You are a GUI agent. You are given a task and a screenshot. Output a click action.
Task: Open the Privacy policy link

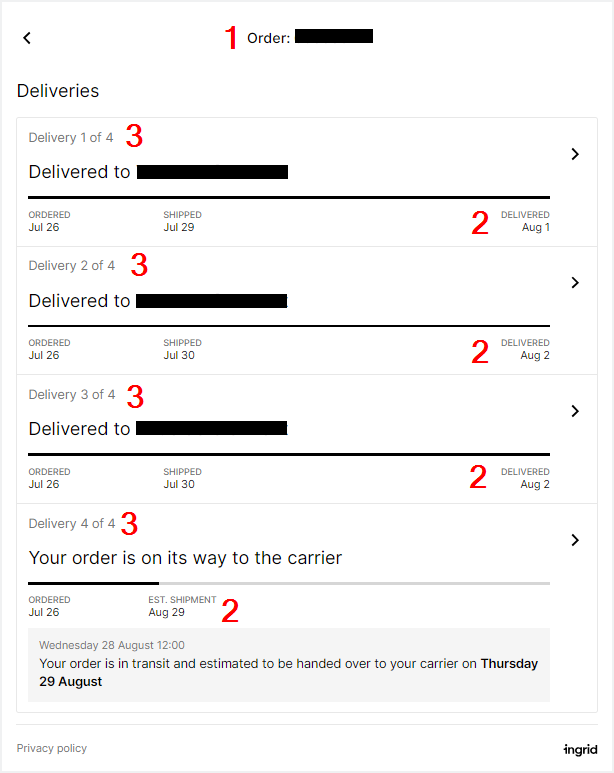coord(52,748)
